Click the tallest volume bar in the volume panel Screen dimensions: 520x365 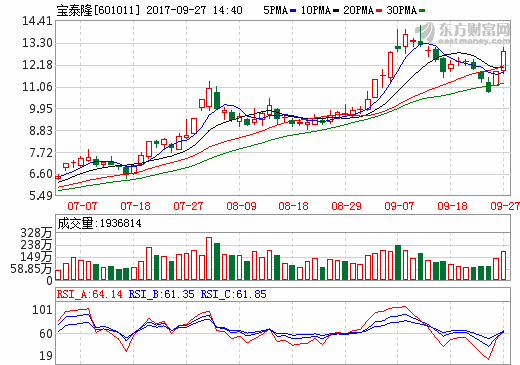click(209, 259)
